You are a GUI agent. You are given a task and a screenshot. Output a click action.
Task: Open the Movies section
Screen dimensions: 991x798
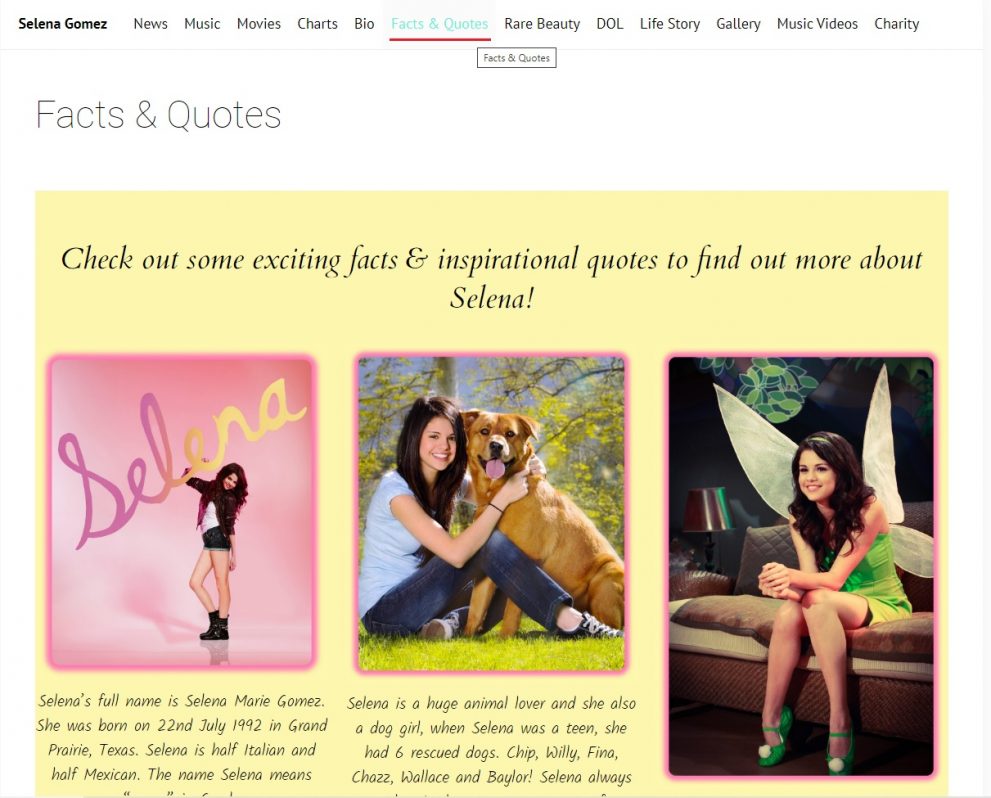click(x=258, y=24)
